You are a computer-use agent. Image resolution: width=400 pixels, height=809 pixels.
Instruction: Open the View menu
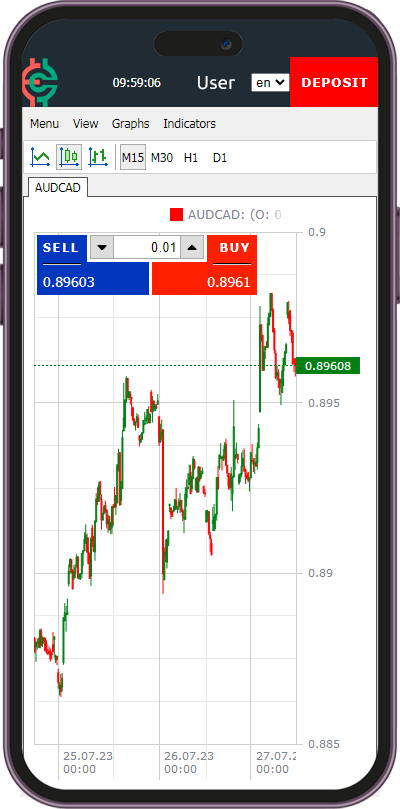(x=85, y=124)
